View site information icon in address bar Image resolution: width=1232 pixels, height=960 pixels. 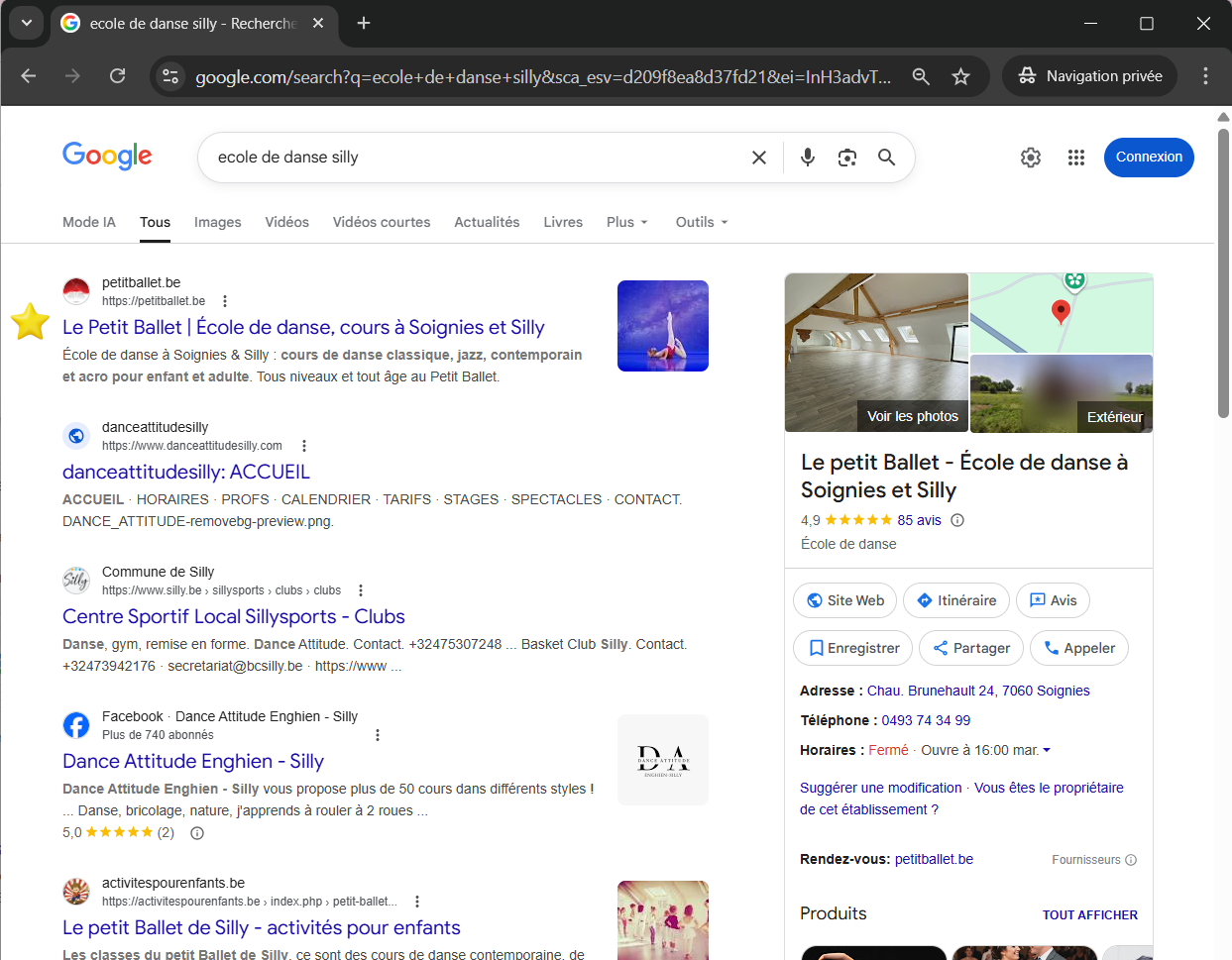[170, 76]
